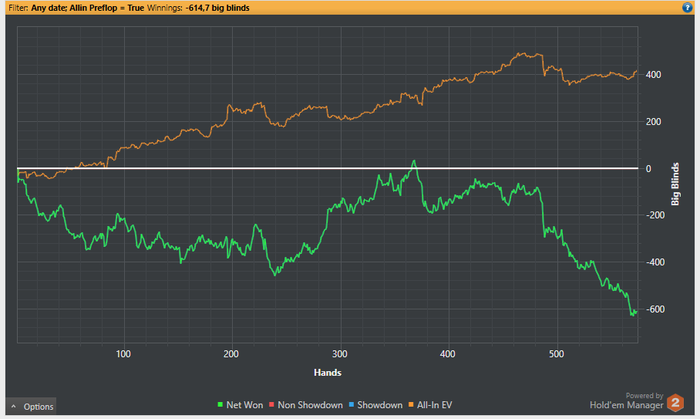
Task: Click the Hold'em Manager 2 logo icon
Action: coord(675,403)
